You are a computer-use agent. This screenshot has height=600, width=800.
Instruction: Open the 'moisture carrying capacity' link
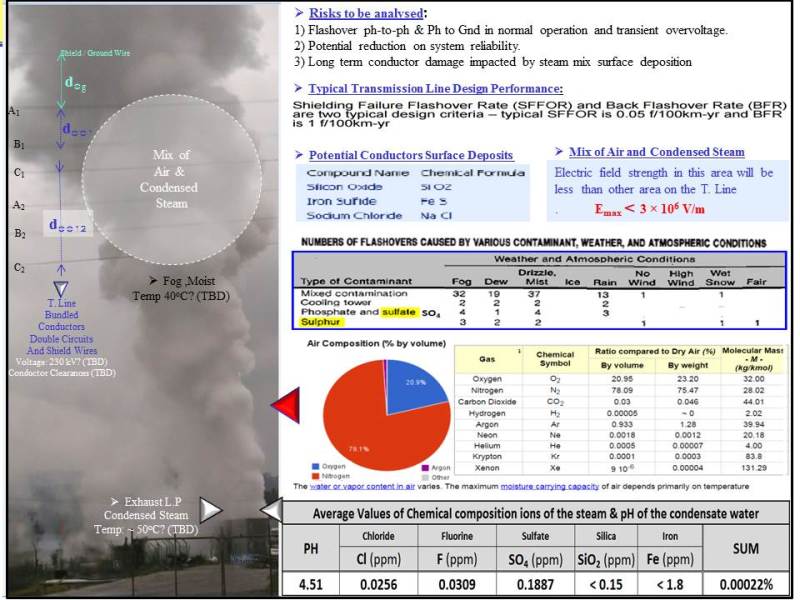(549, 486)
